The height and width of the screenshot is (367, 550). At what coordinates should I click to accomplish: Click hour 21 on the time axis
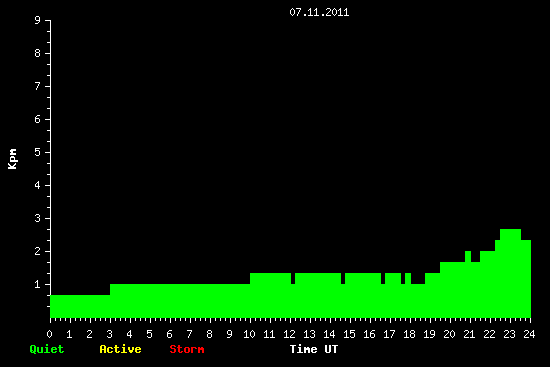point(469,334)
